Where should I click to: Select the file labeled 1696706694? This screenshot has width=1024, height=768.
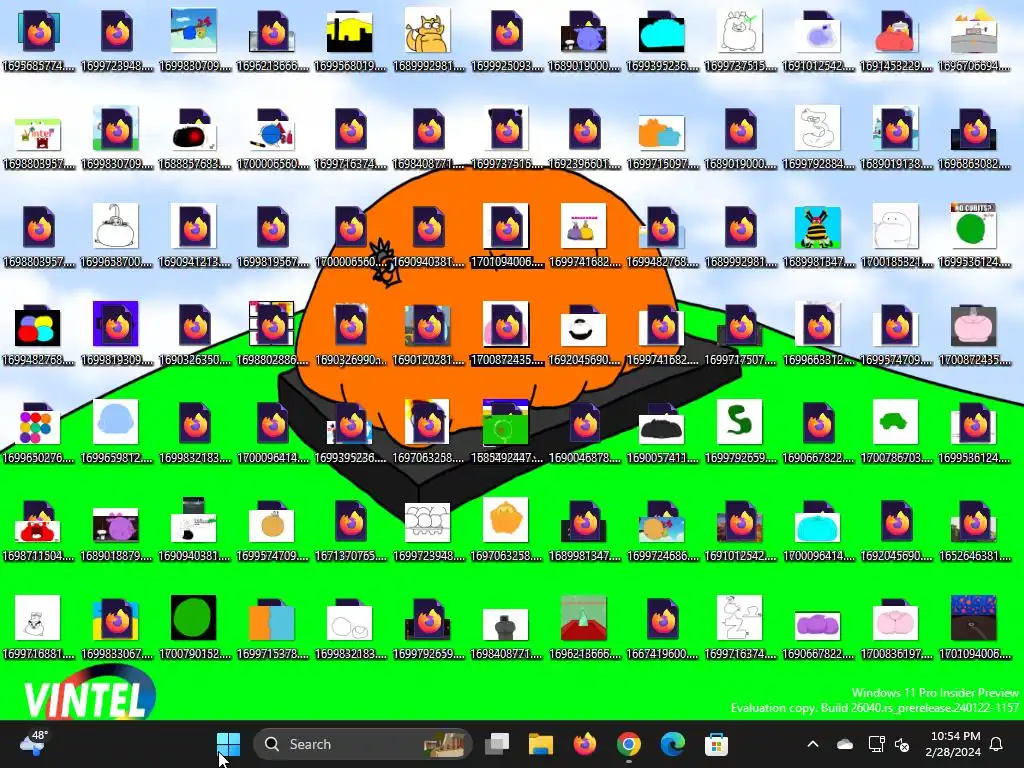[974, 40]
